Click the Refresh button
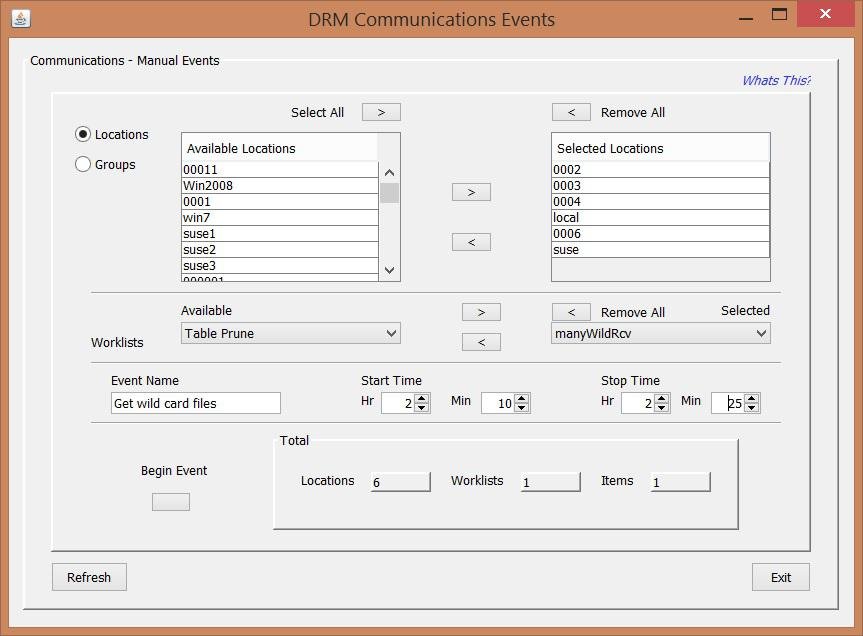863x636 pixels. [89, 577]
